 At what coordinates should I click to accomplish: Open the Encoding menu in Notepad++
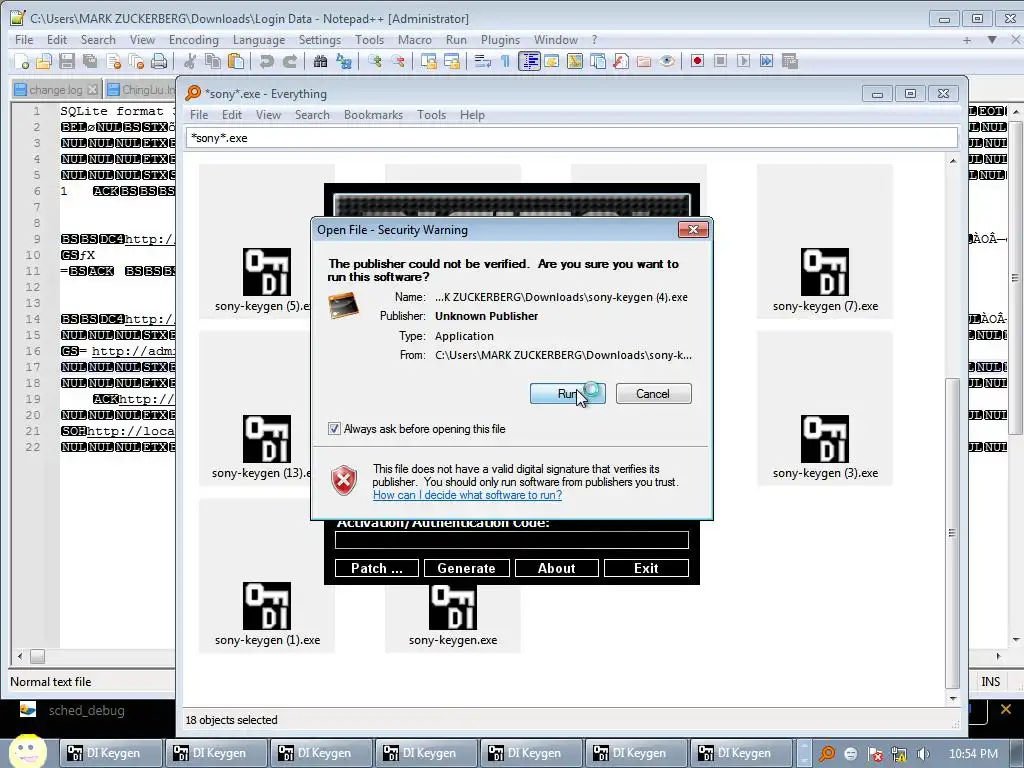point(194,40)
